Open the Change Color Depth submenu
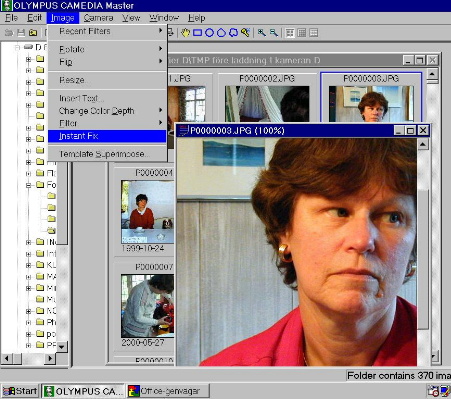 click(x=107, y=111)
